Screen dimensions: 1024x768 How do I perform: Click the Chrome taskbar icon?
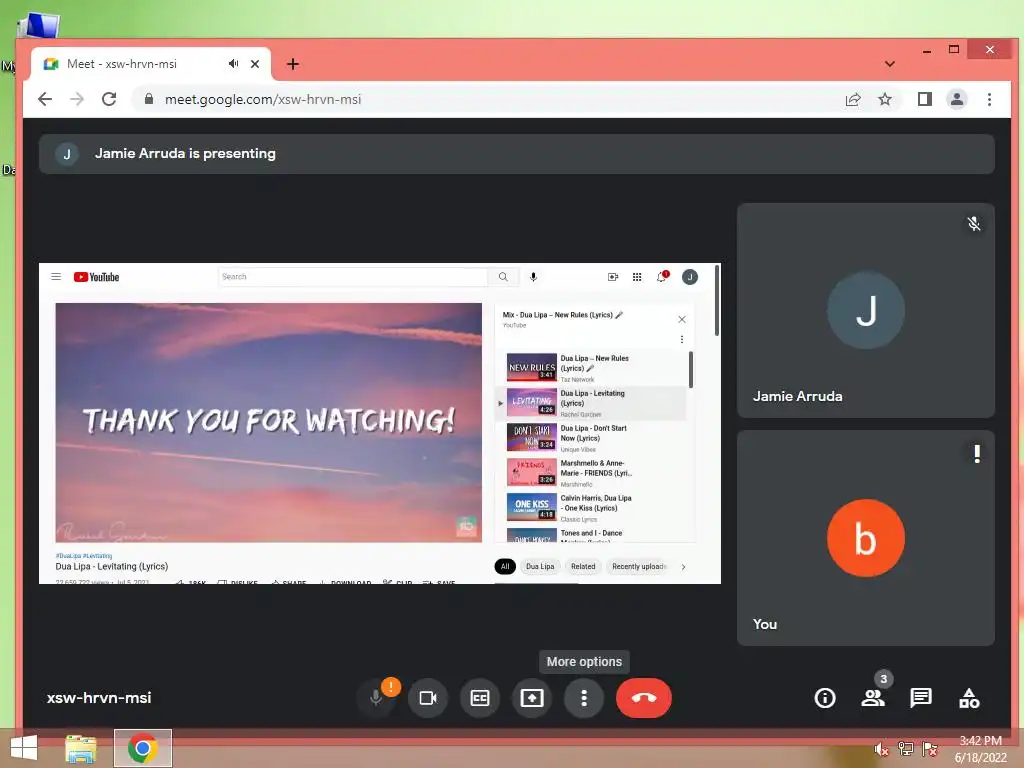(142, 748)
